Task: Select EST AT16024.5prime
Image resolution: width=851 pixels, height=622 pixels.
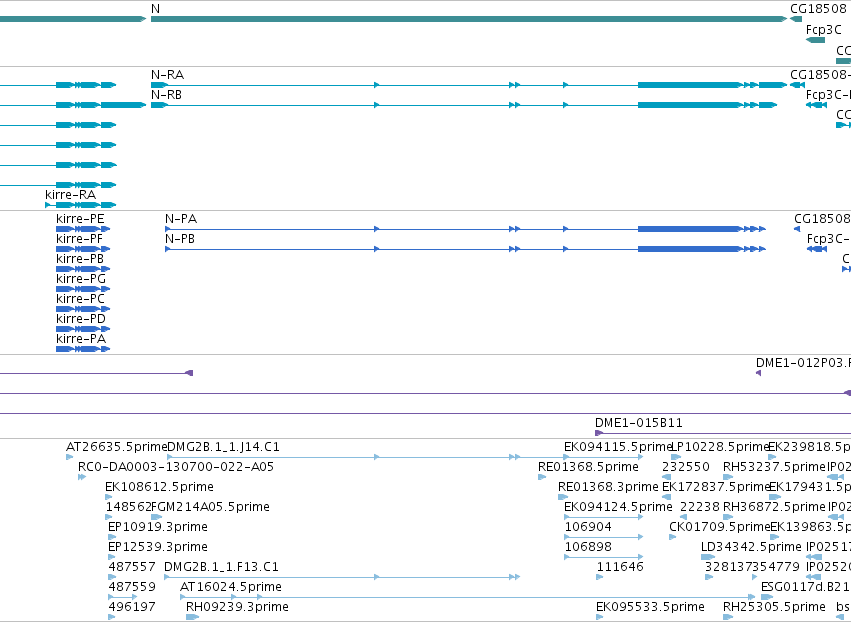Action: click(x=231, y=587)
